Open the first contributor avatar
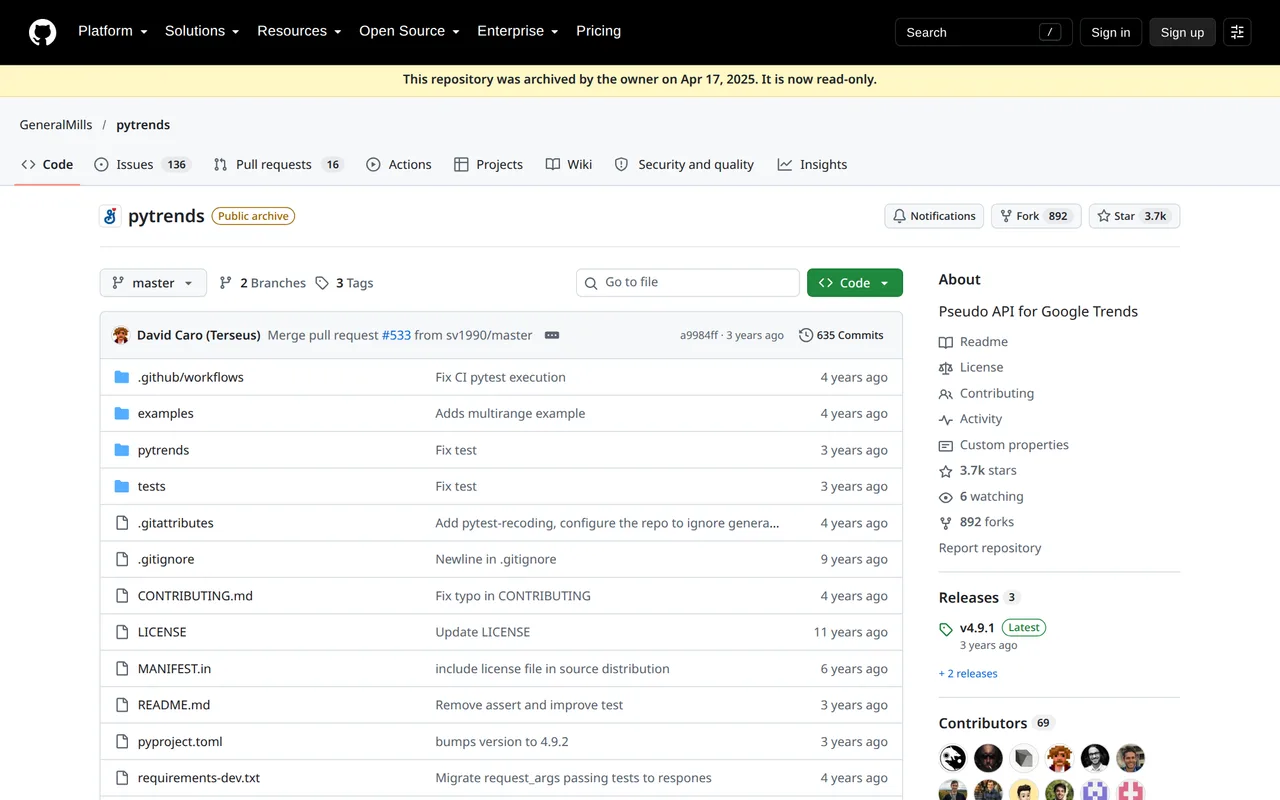This screenshot has height=800, width=1280. (x=953, y=758)
